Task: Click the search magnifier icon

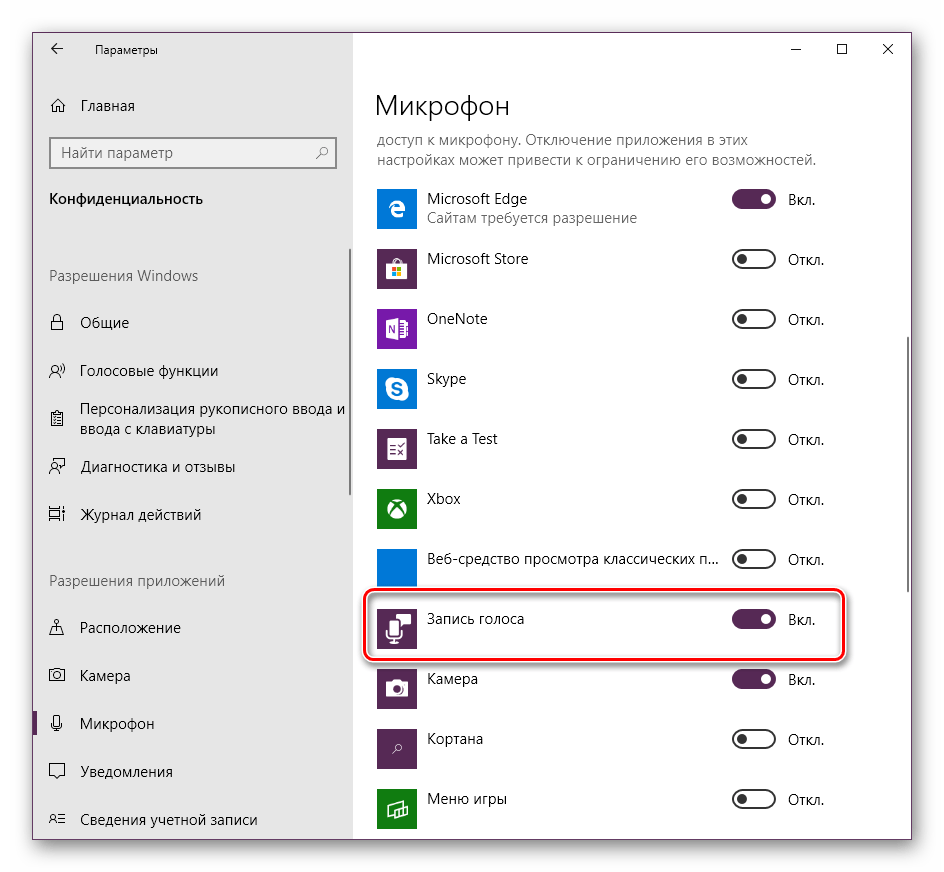Action: click(322, 153)
